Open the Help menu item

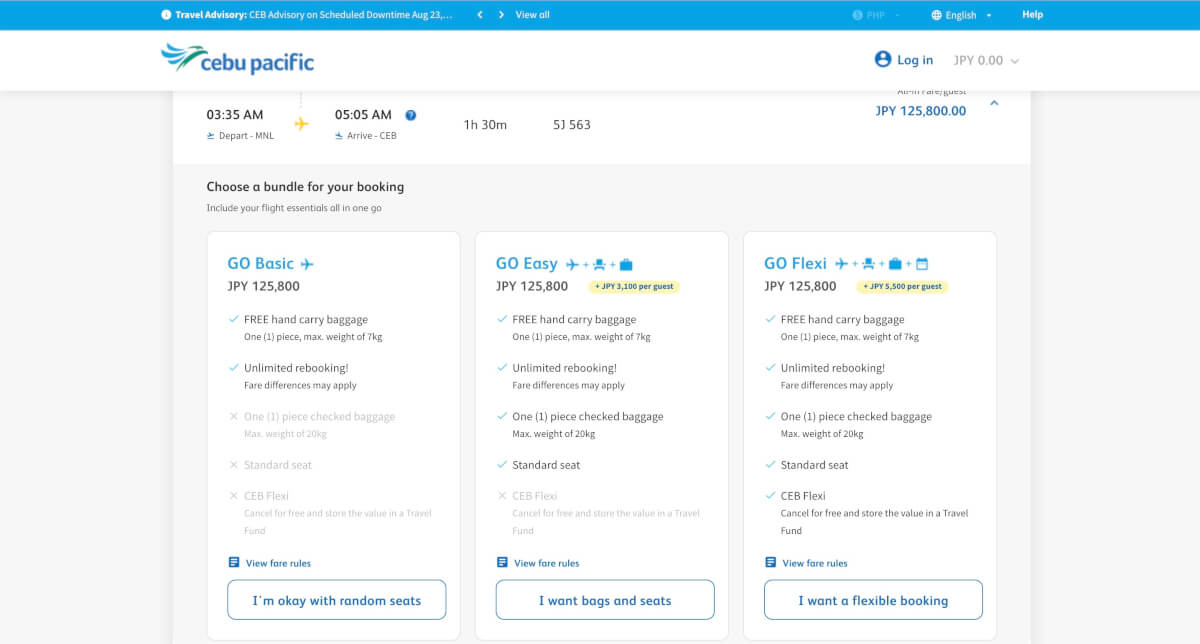pyautogui.click(x=1032, y=15)
